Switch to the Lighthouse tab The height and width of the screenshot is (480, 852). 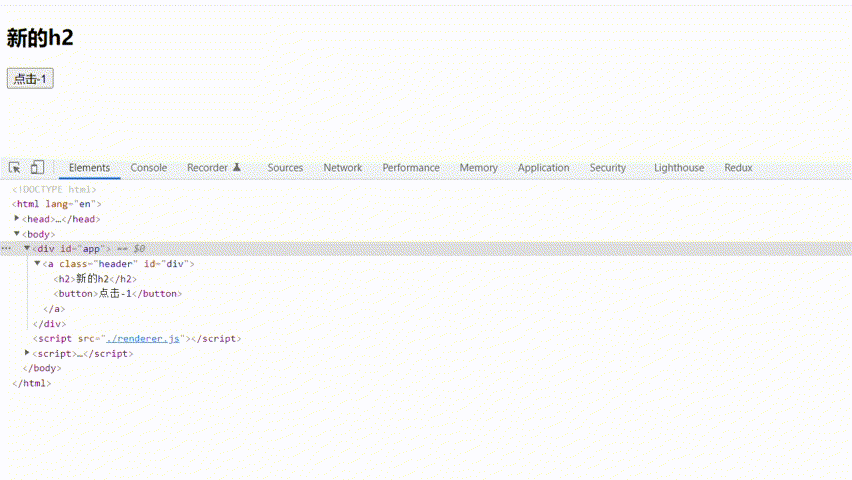click(x=679, y=167)
